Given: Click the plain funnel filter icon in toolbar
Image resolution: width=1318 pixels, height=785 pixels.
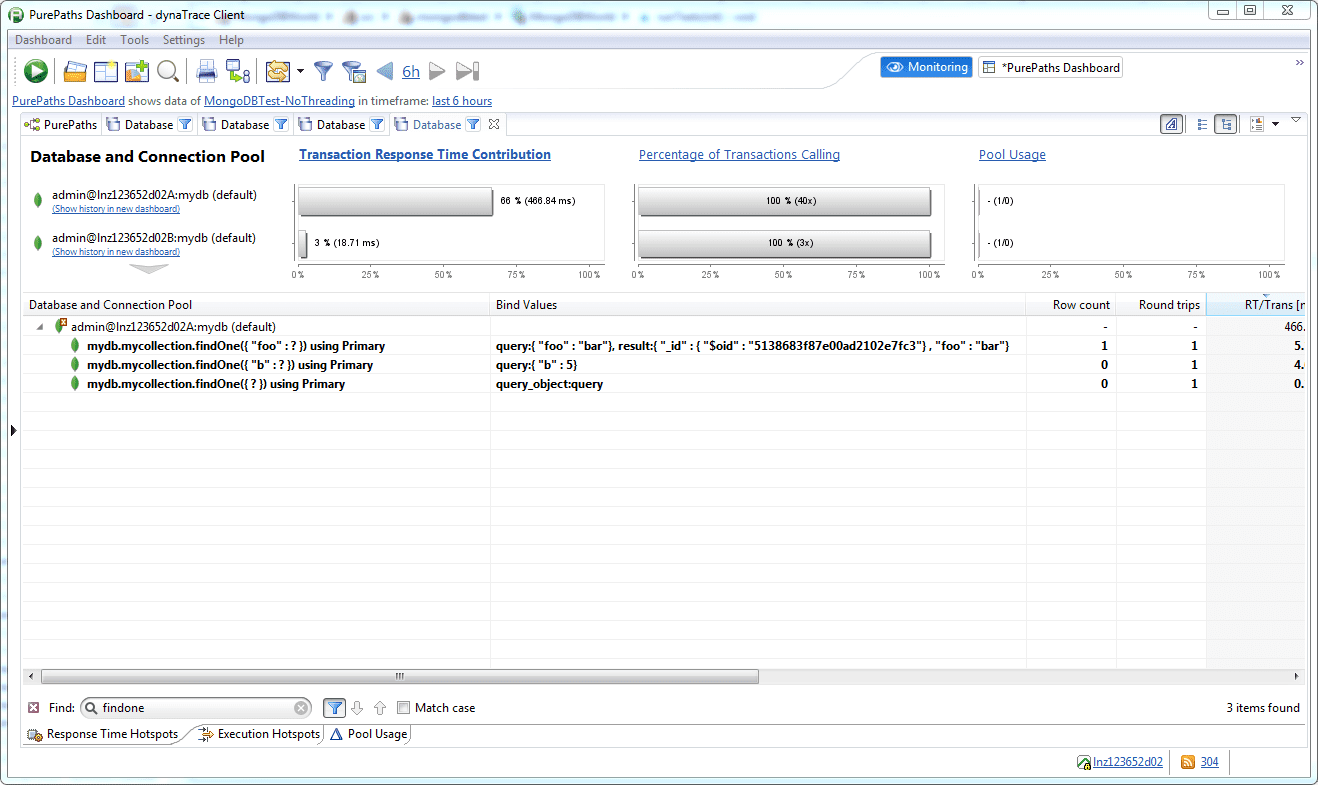Looking at the screenshot, I should click(x=323, y=71).
